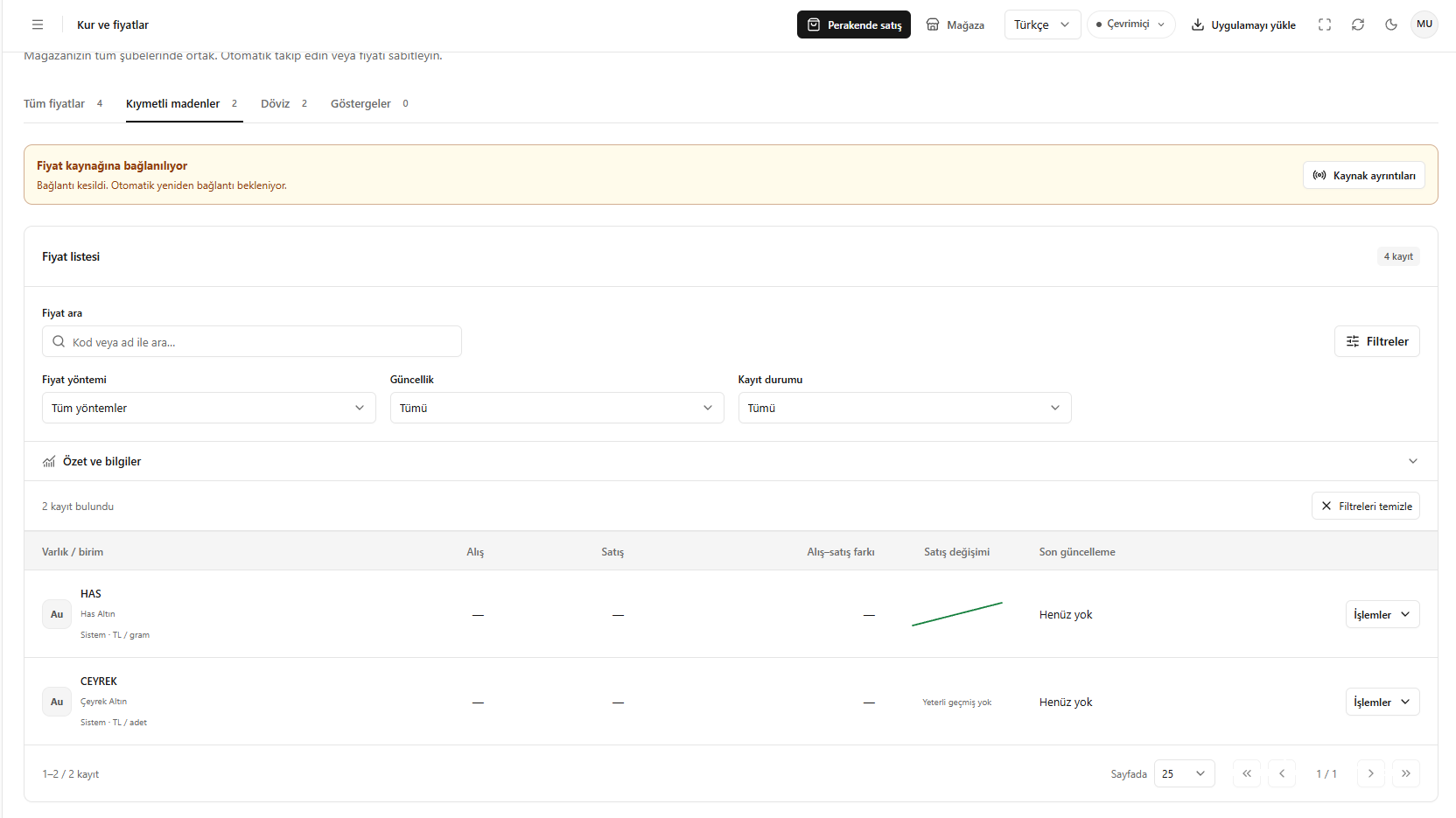Image resolution: width=1456 pixels, height=818 pixels.
Task: Open Perakende satış
Action: click(x=854, y=24)
